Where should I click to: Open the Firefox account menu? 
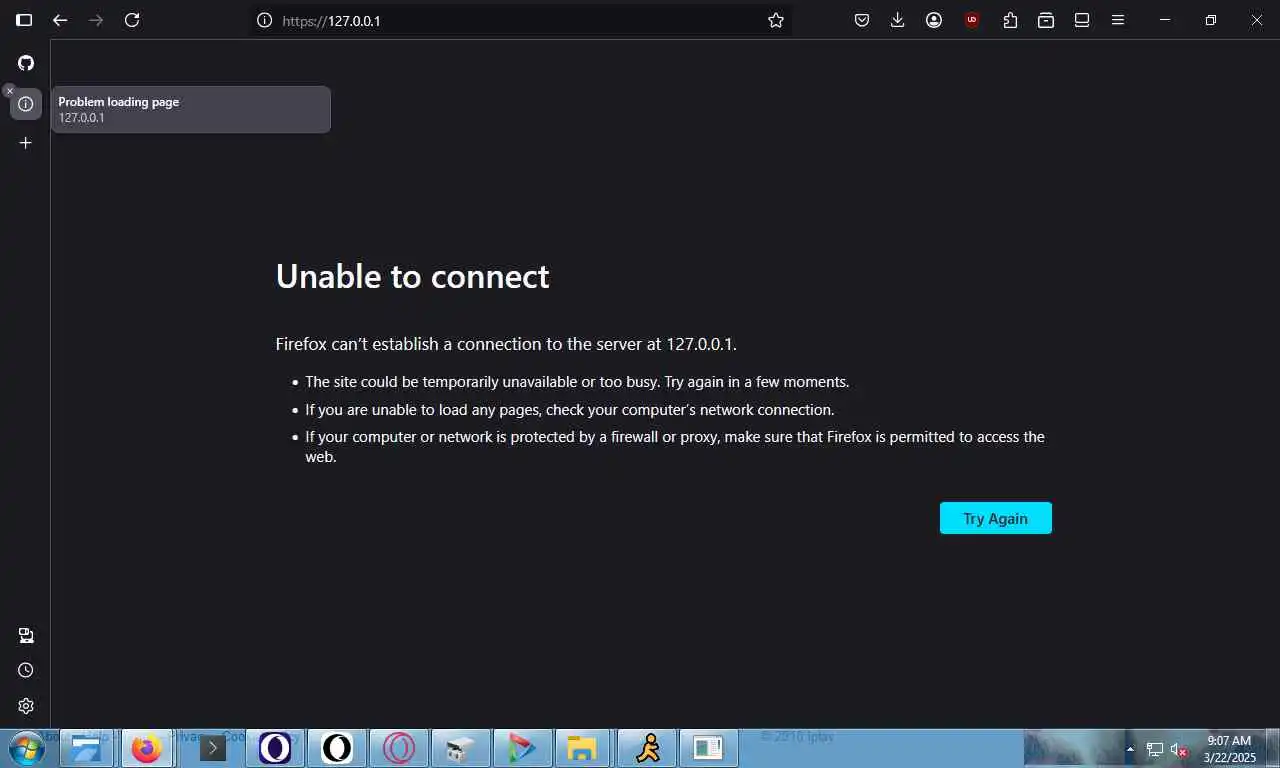934,20
